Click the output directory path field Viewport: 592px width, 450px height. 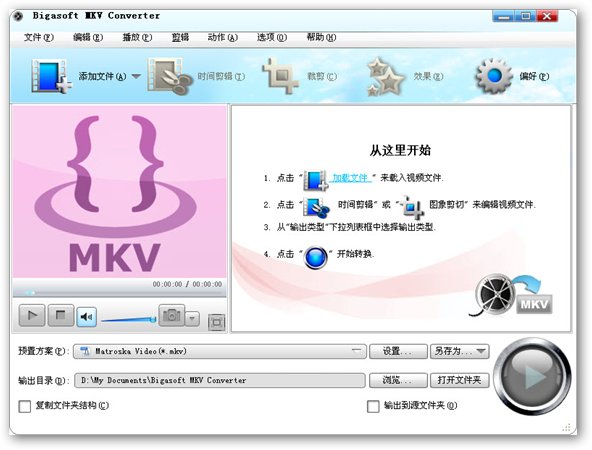pos(220,380)
